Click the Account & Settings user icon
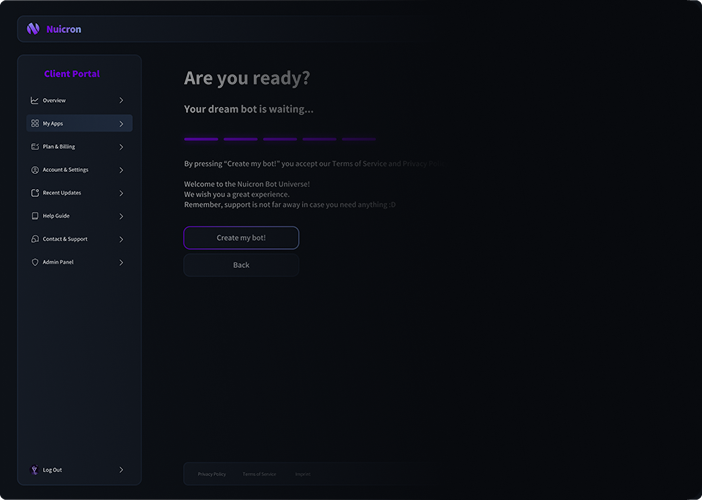This screenshot has height=500, width=702. (x=35, y=170)
